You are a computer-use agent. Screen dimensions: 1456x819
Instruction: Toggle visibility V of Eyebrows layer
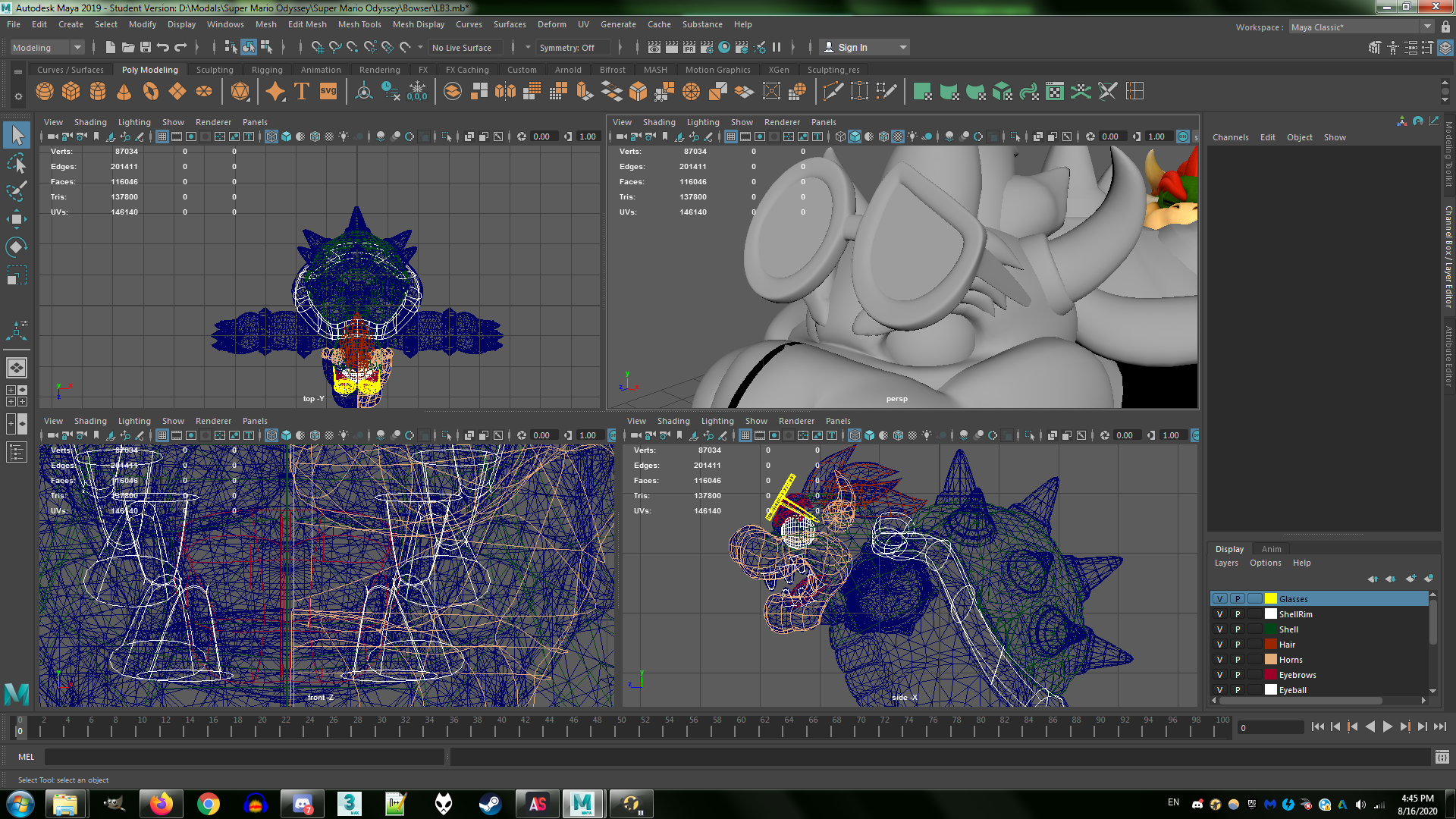(x=1219, y=675)
